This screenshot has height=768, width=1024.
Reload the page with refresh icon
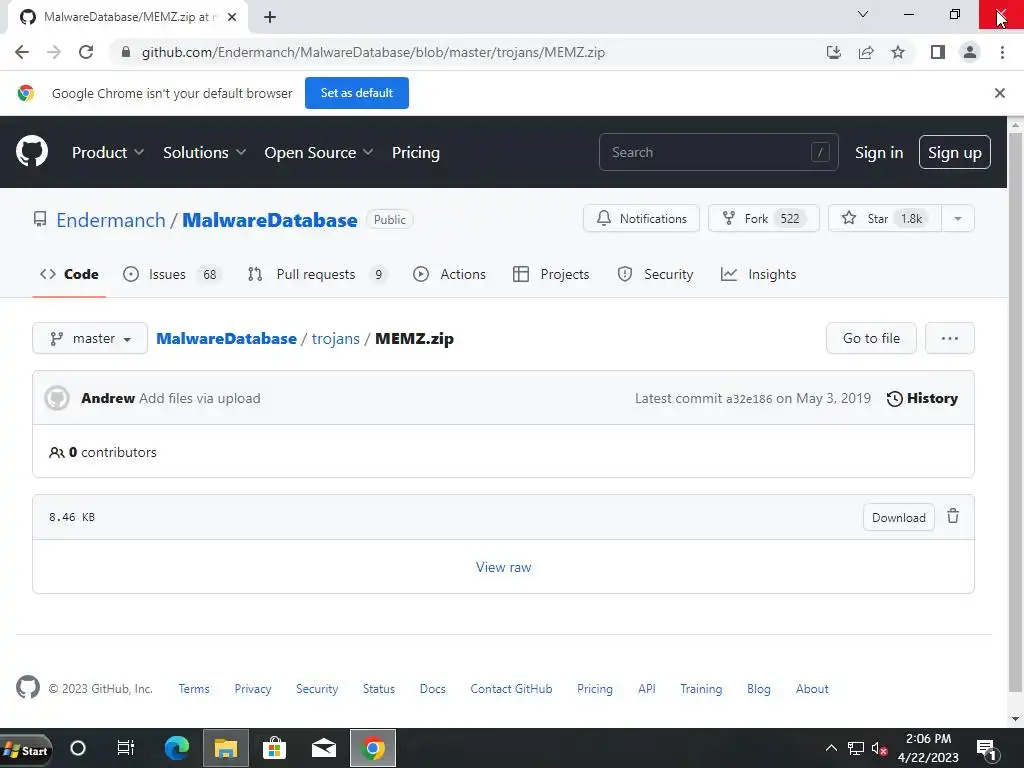(86, 52)
